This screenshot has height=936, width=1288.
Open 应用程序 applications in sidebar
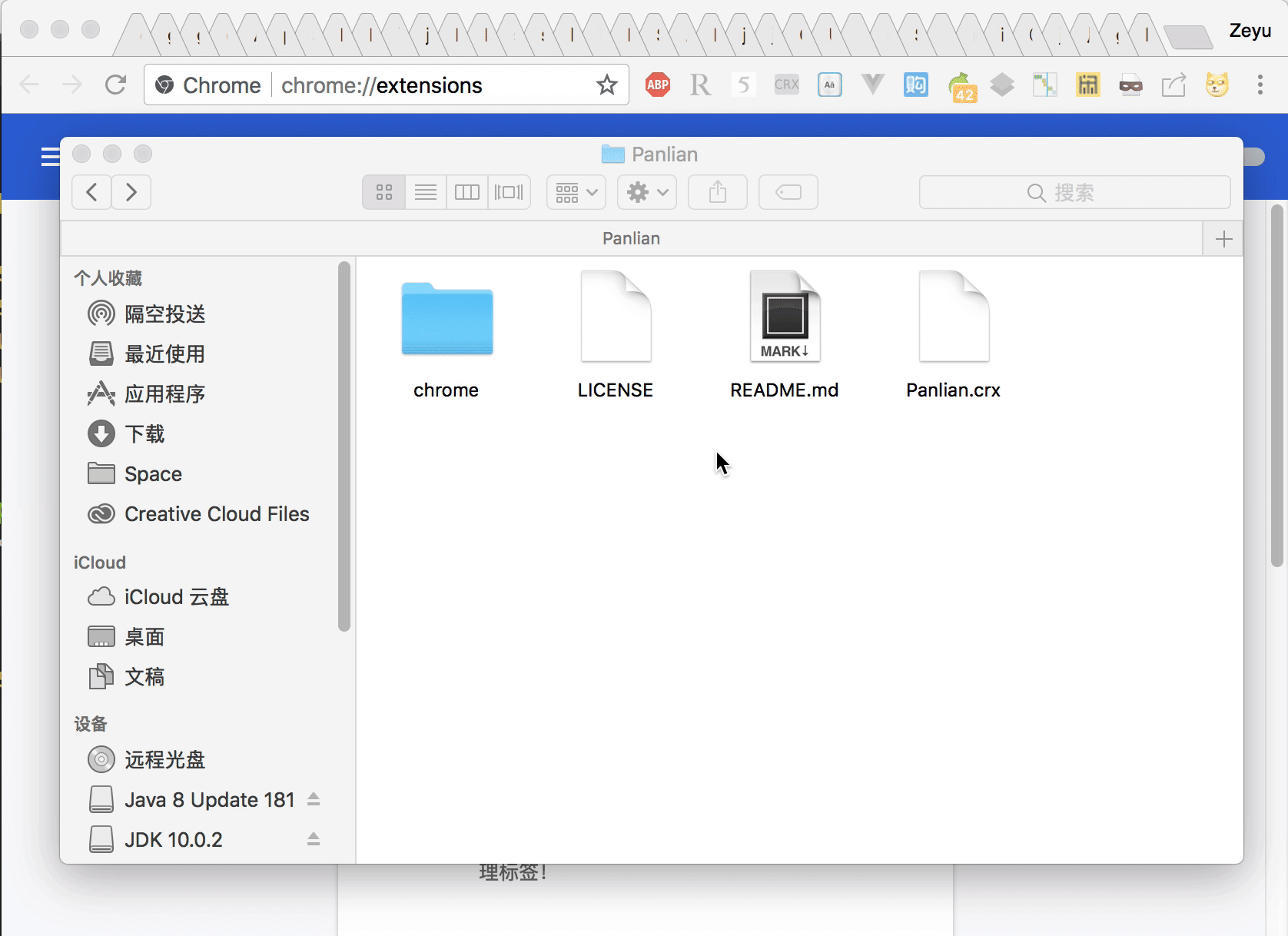pyautogui.click(x=164, y=394)
